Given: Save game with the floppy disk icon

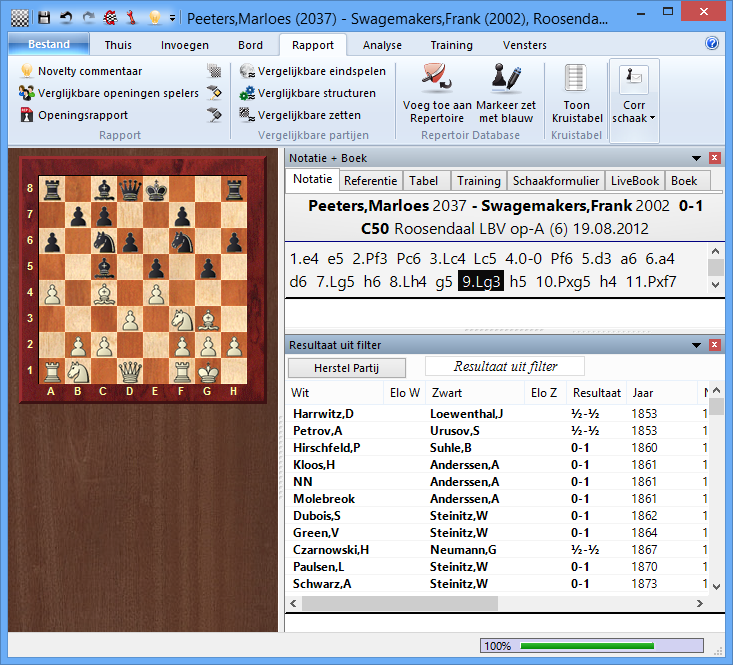Looking at the screenshot, I should (x=44, y=18).
